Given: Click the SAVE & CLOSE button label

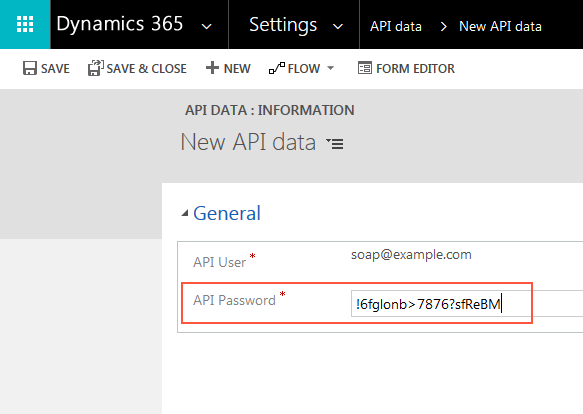Looking at the screenshot, I should tap(146, 69).
